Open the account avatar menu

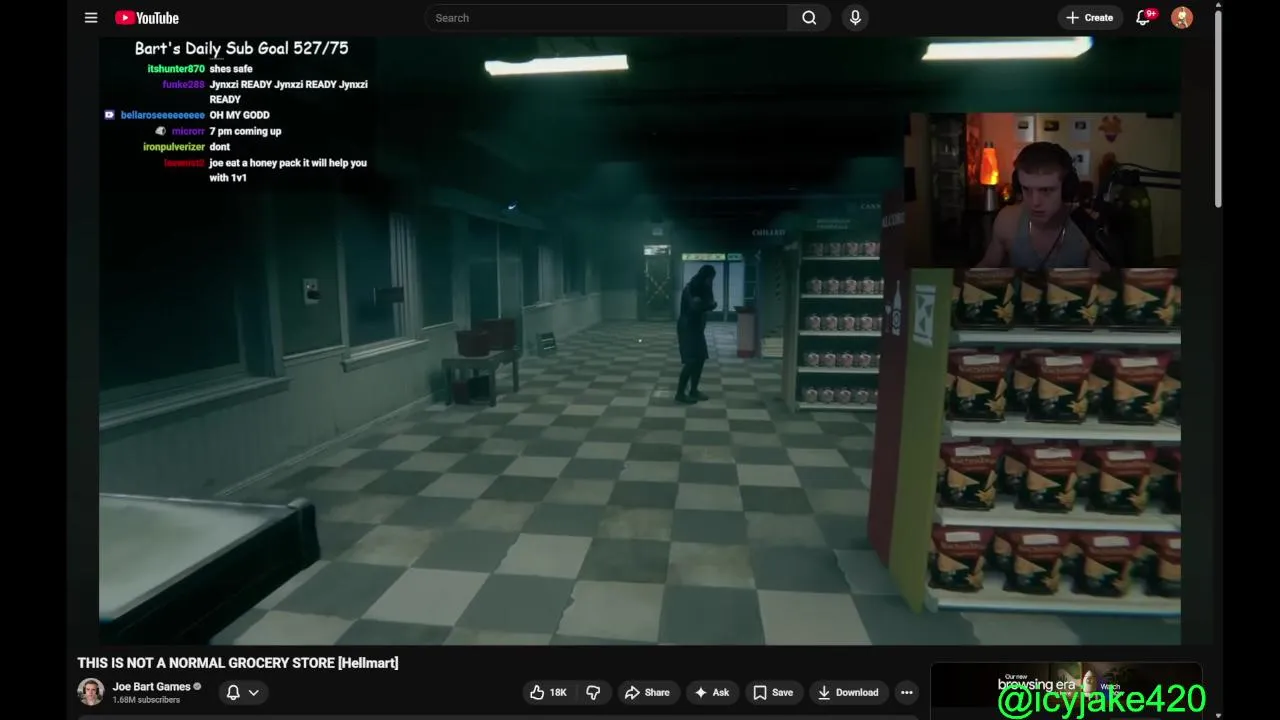(1182, 18)
